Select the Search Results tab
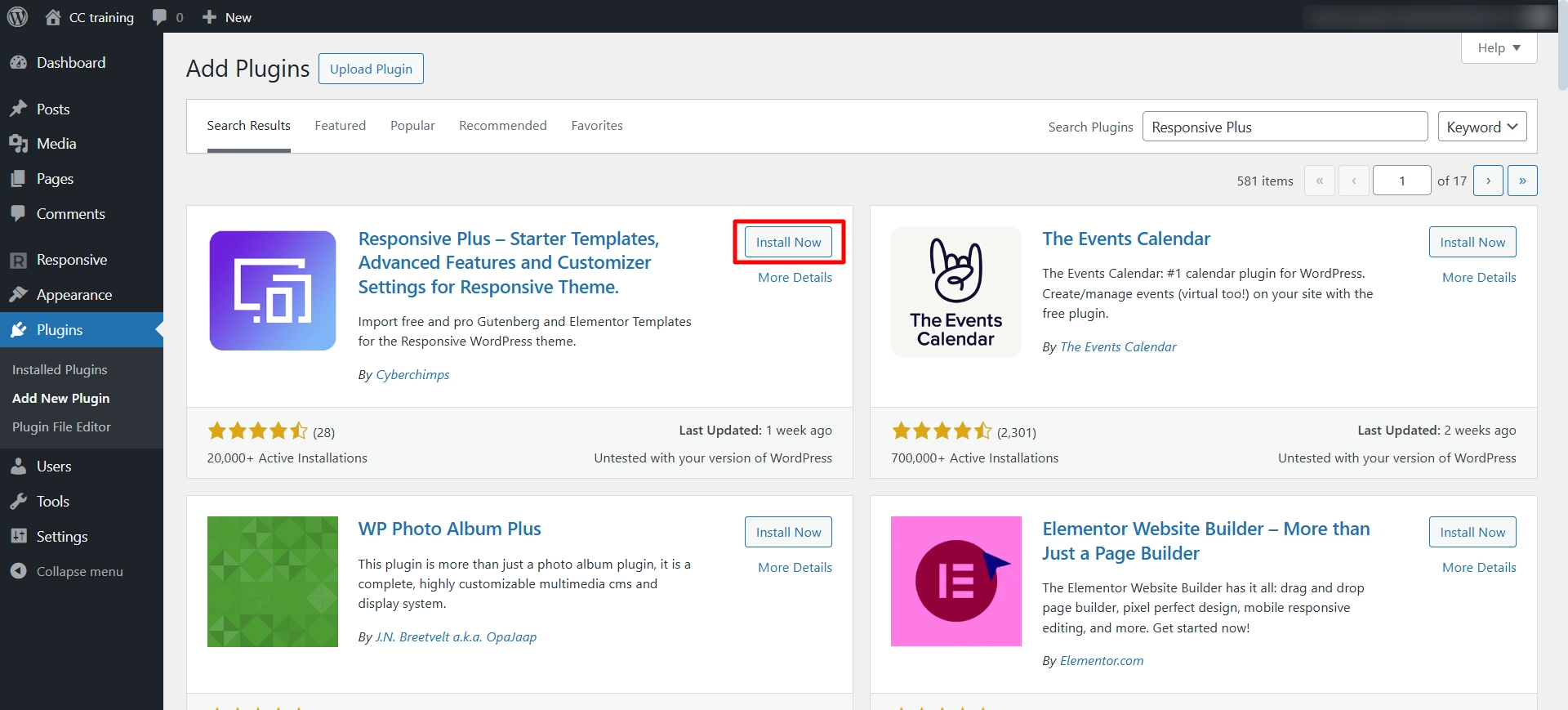Image resolution: width=1568 pixels, height=710 pixels. click(249, 126)
